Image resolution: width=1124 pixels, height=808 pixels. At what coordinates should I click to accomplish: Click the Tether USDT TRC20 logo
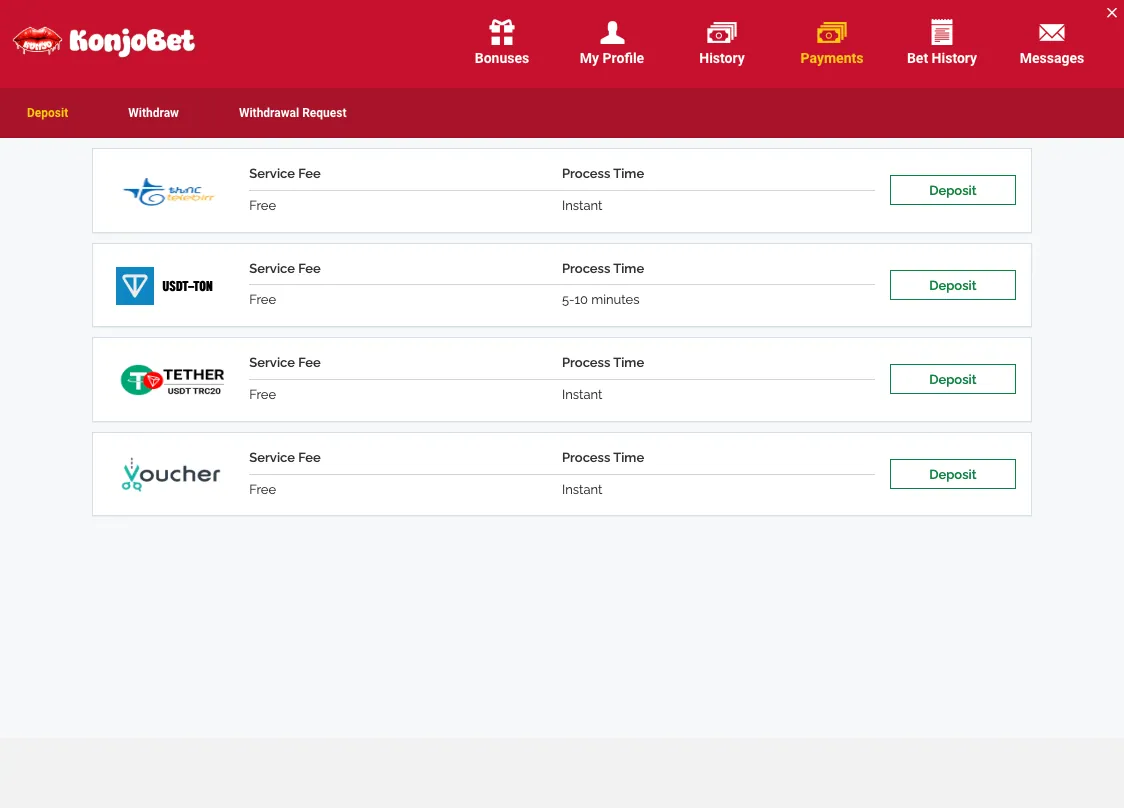(172, 380)
